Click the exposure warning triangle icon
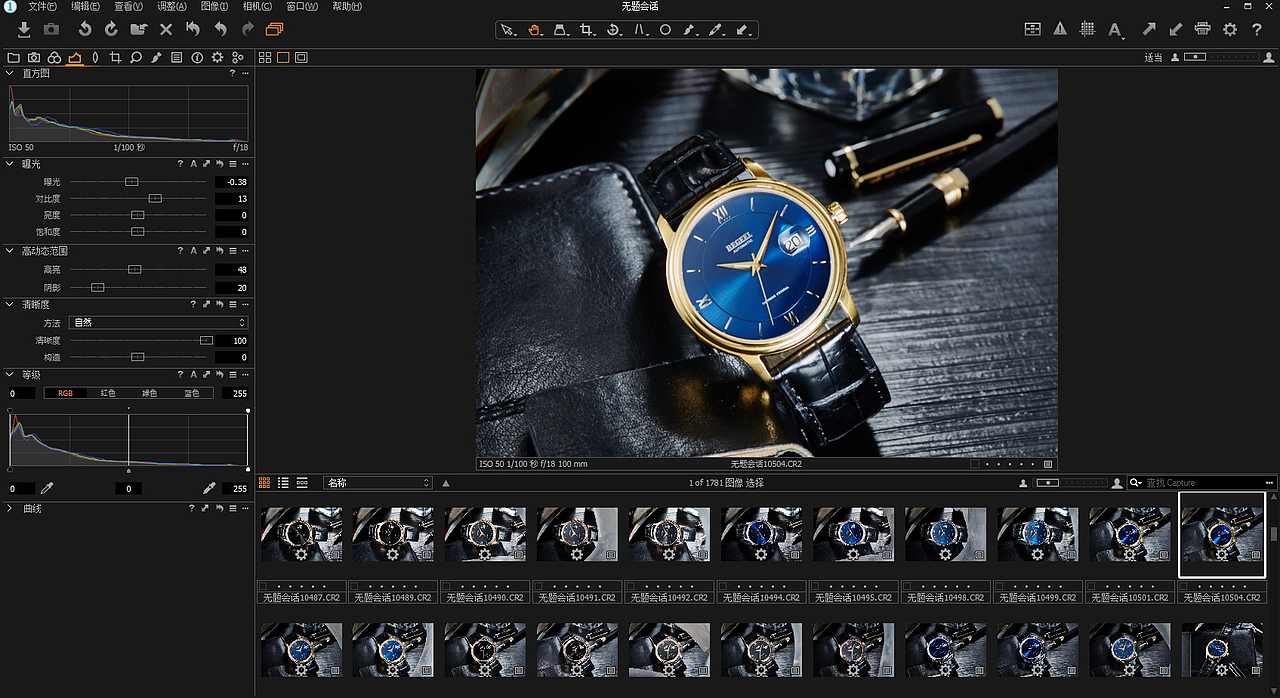This screenshot has height=698, width=1280. pyautogui.click(x=1060, y=30)
